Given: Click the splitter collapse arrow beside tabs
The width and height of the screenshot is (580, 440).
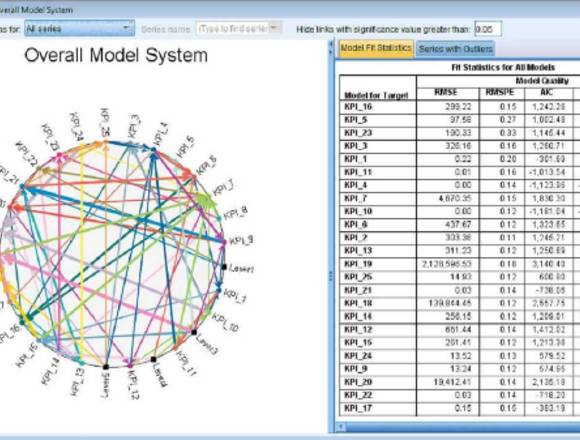Looking at the screenshot, I should [331, 48].
